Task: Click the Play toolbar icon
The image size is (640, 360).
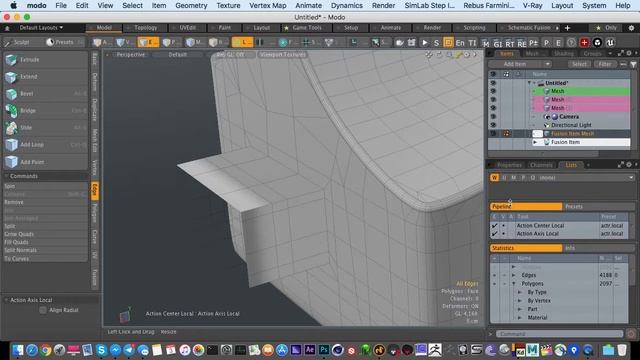Action: (424, 42)
